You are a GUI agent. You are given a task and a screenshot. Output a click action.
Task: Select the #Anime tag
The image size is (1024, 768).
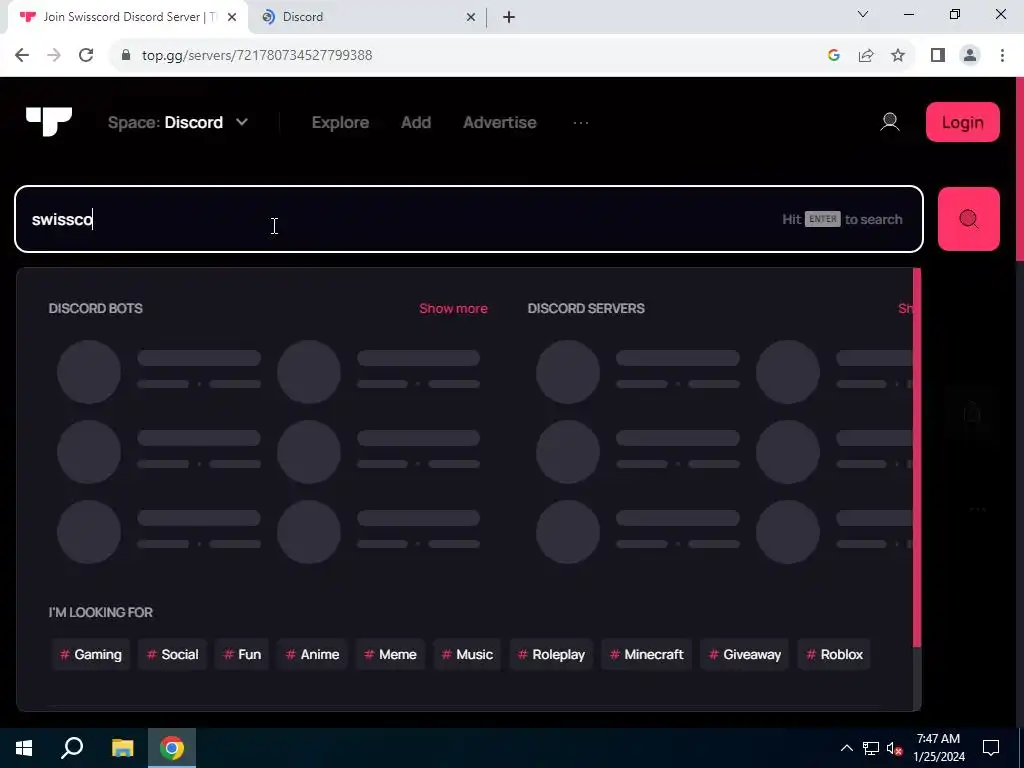coord(312,654)
